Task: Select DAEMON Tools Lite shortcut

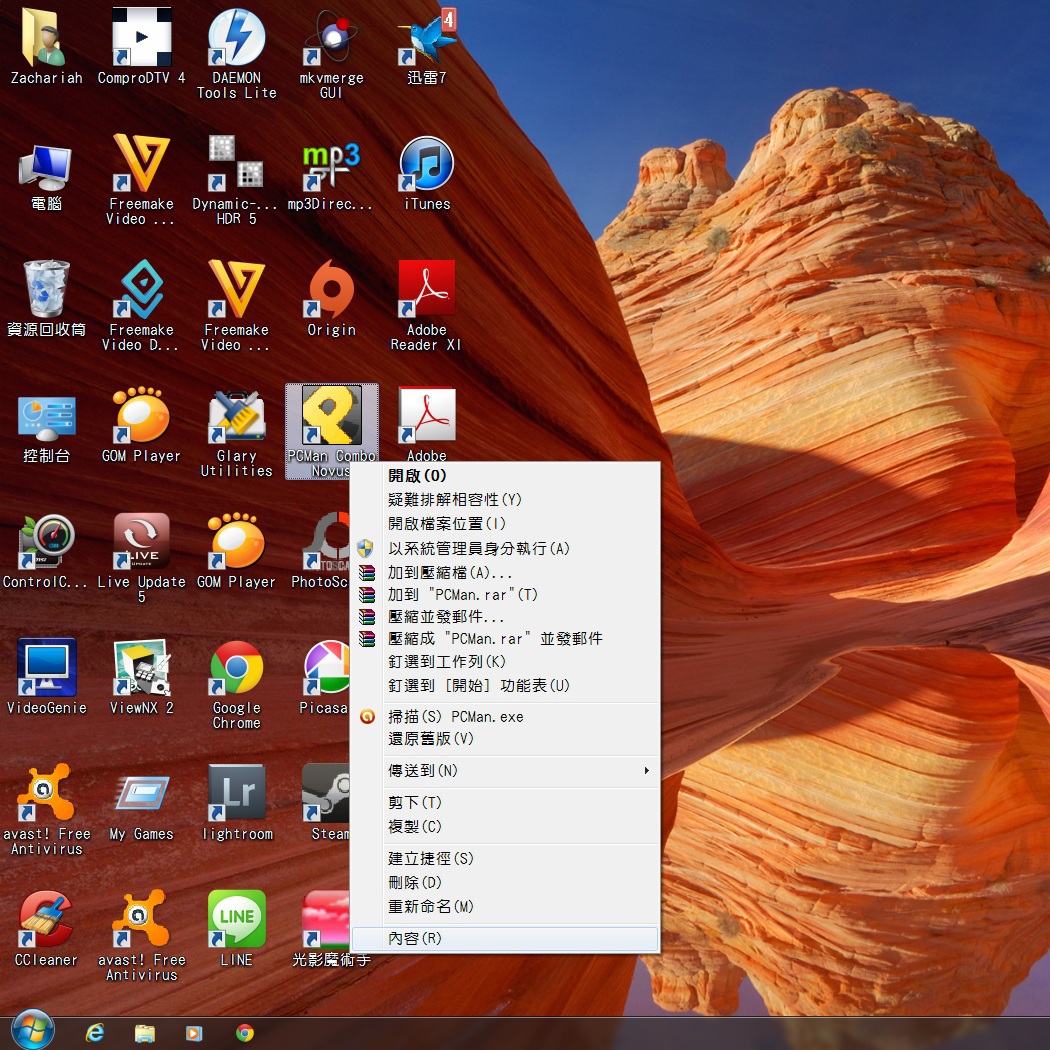Action: [x=236, y=52]
